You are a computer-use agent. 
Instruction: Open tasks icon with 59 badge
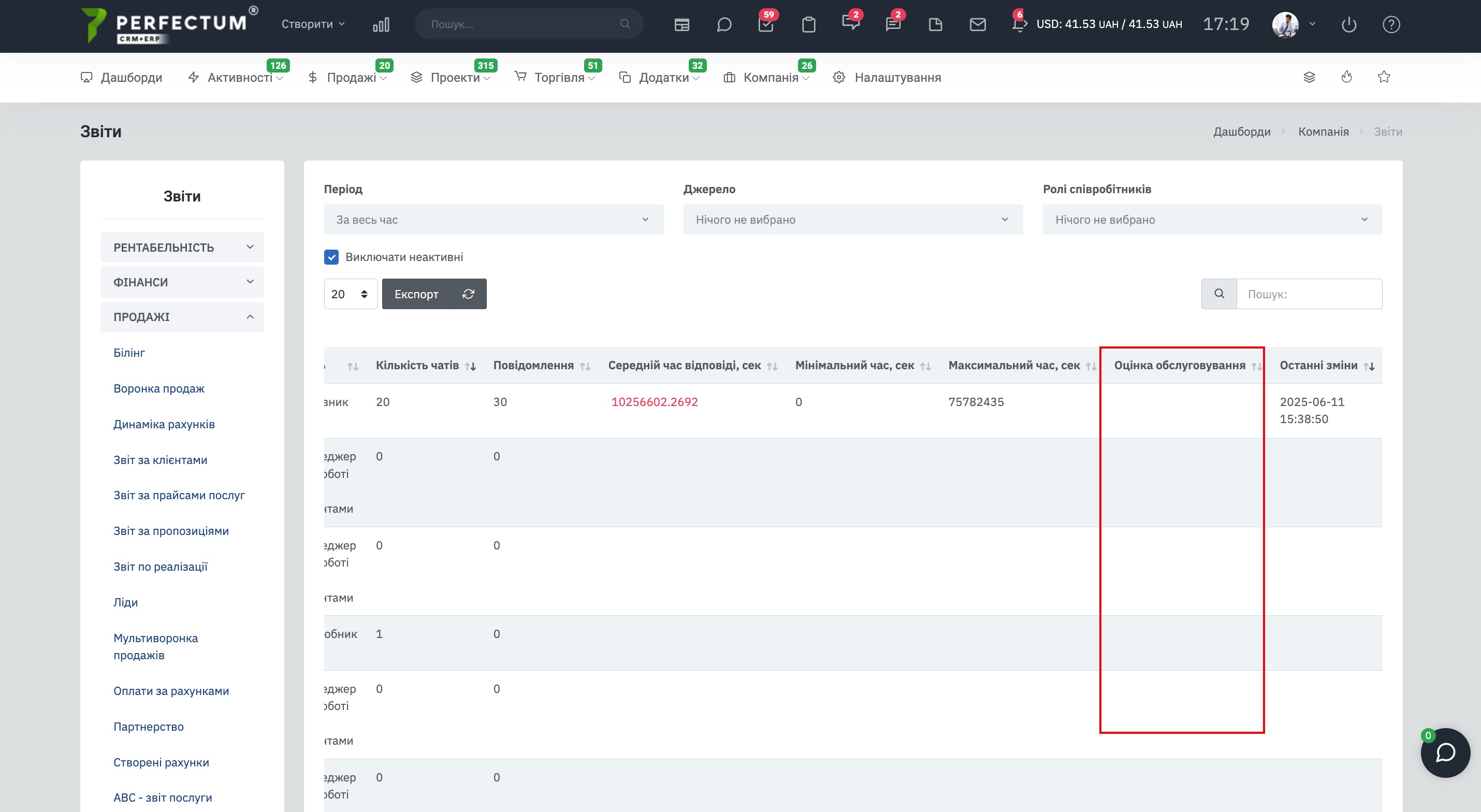pos(766,24)
